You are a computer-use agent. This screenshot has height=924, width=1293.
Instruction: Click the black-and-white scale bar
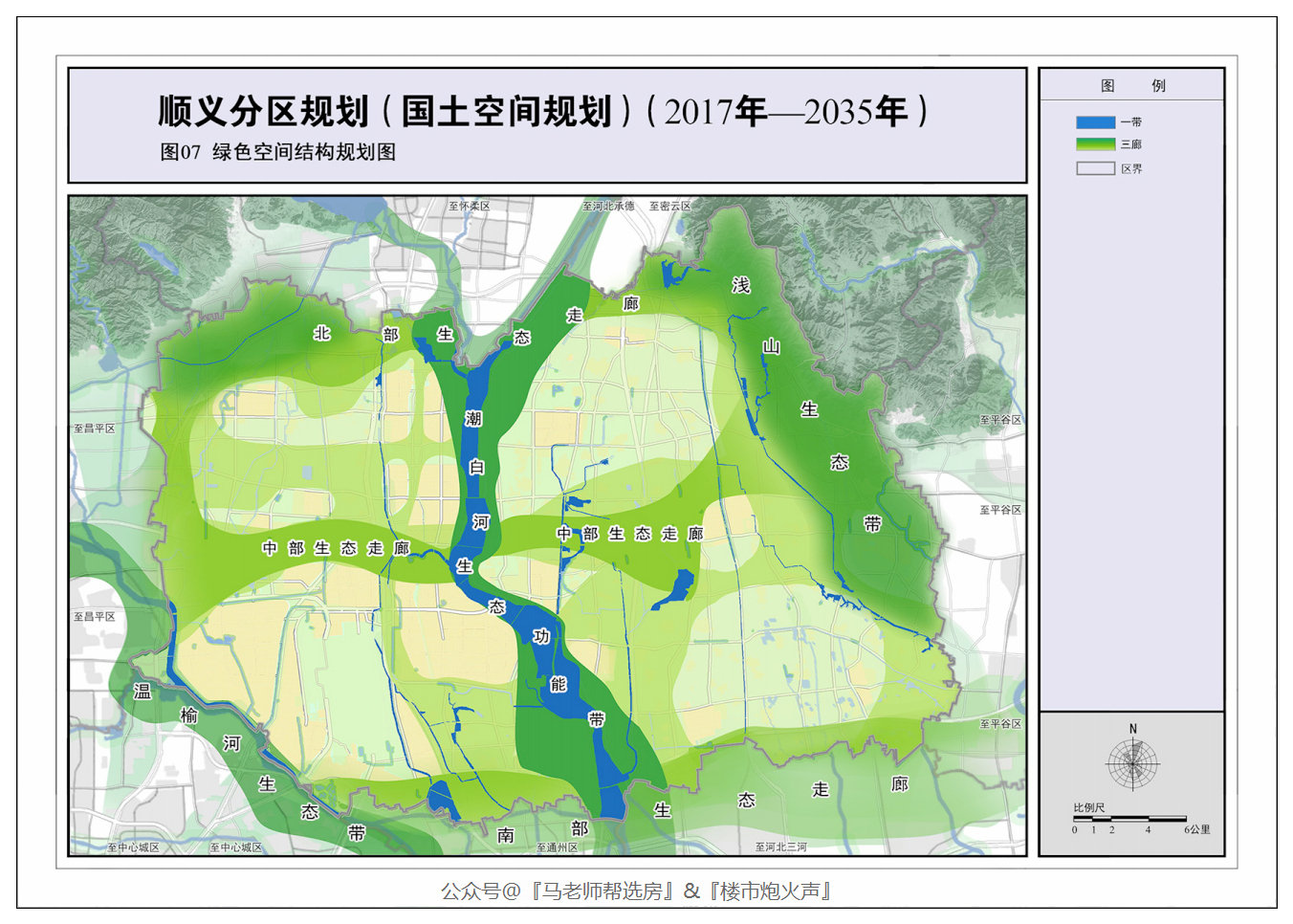1130,819
